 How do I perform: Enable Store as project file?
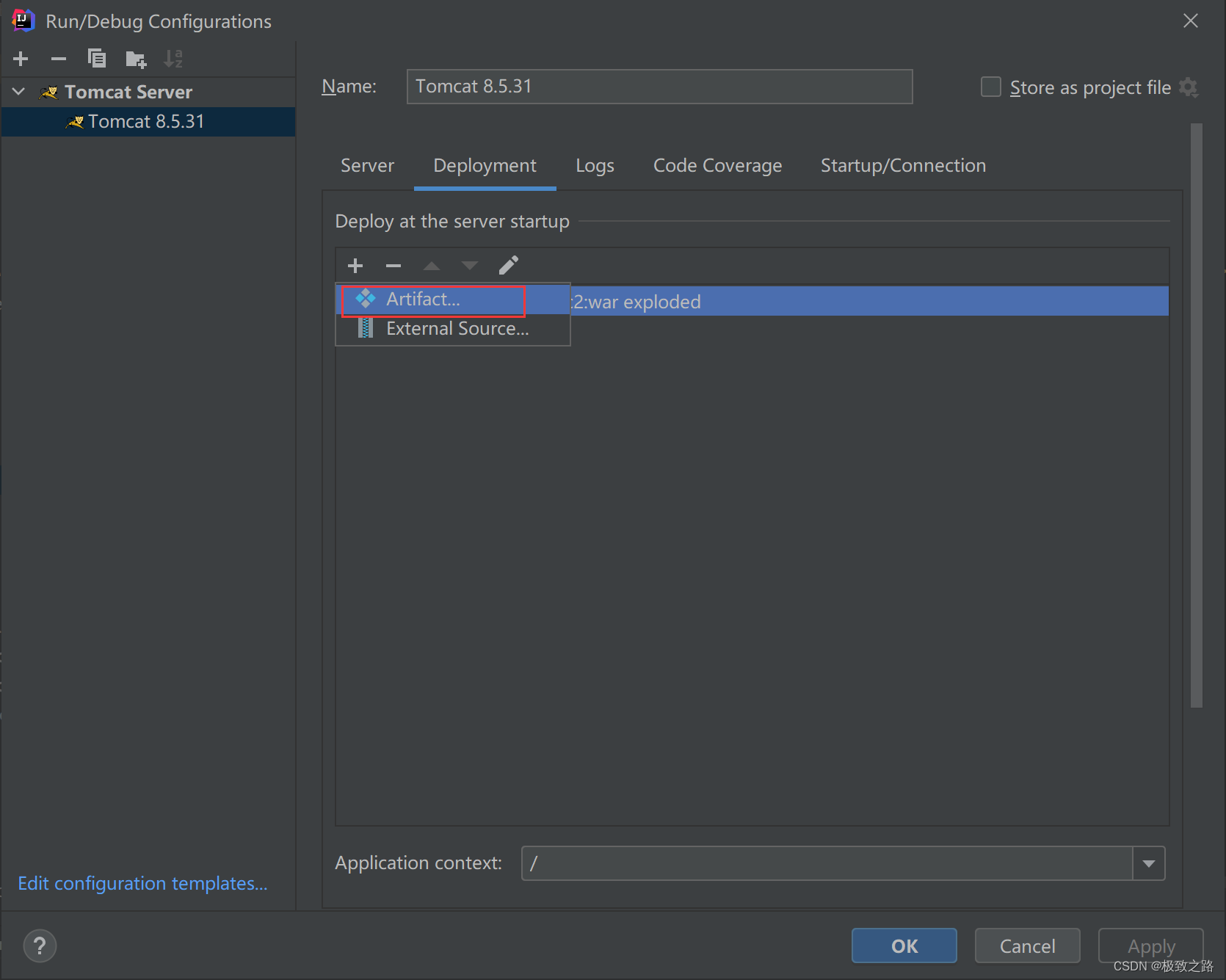coord(991,87)
